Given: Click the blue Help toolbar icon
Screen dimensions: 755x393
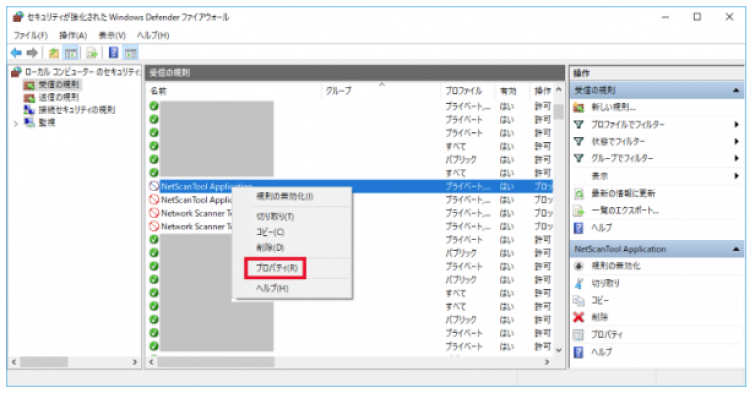Looking at the screenshot, I should point(113,52).
